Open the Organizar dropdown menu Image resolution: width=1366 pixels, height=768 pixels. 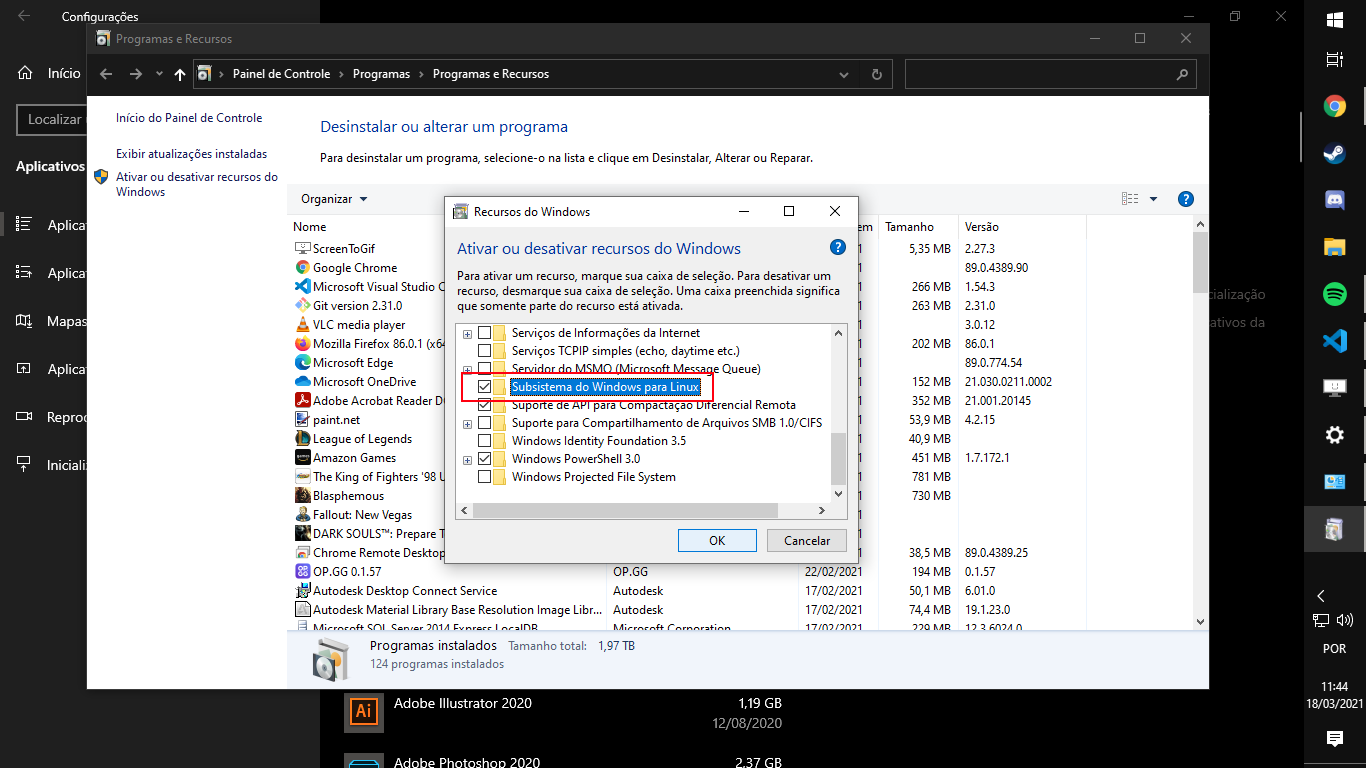335,199
